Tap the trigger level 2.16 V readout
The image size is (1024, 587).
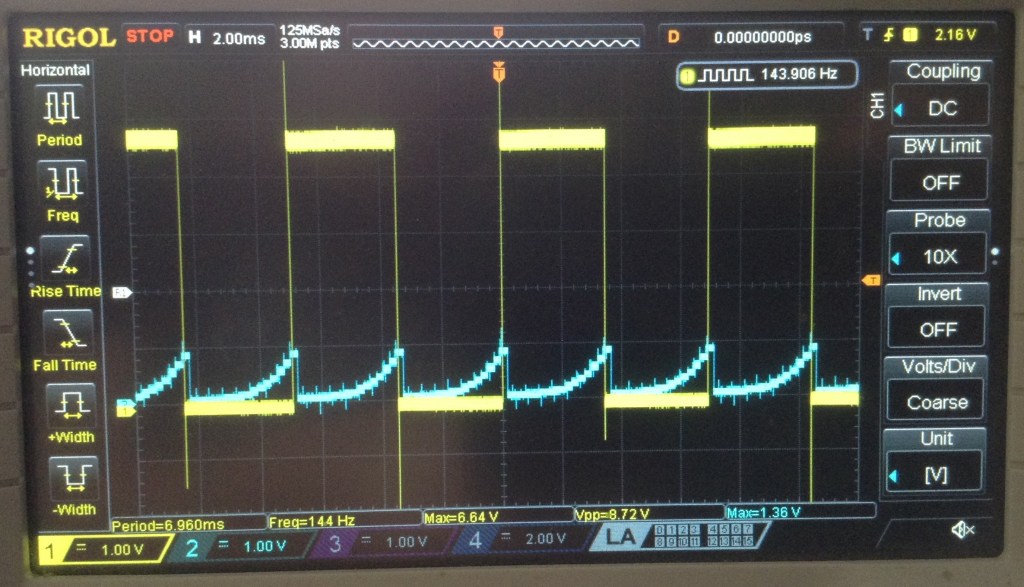(x=955, y=35)
